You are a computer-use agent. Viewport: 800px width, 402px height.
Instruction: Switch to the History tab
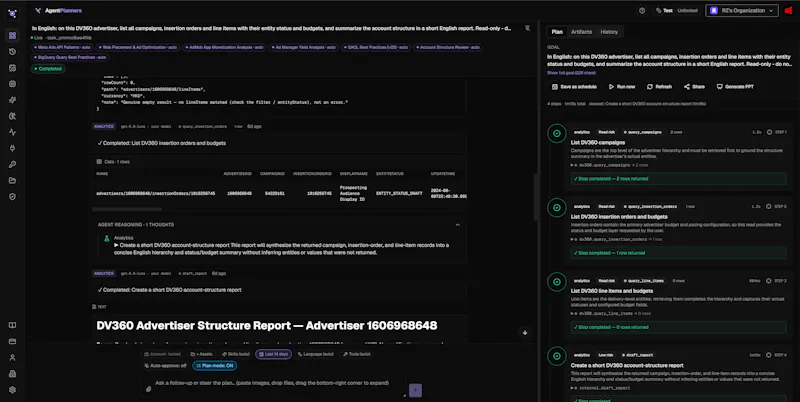coord(609,32)
